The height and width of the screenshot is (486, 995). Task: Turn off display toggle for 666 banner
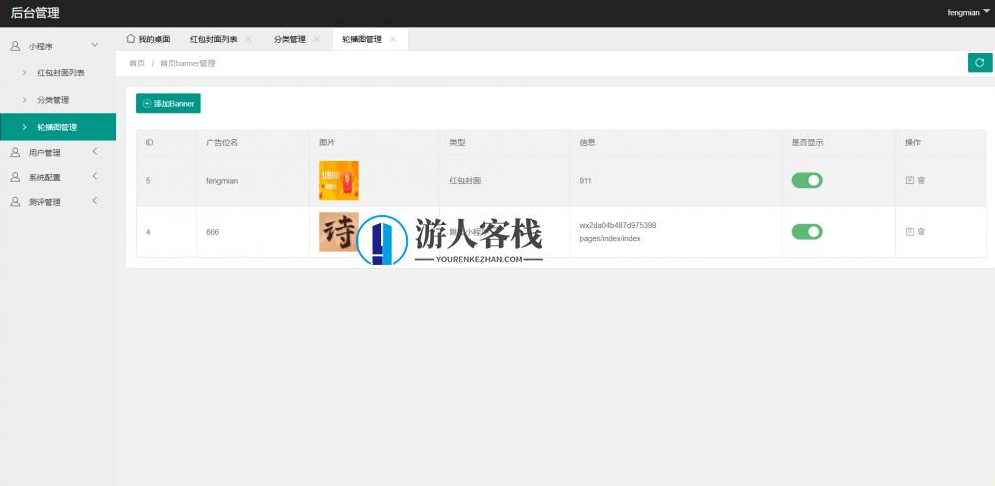tap(807, 232)
